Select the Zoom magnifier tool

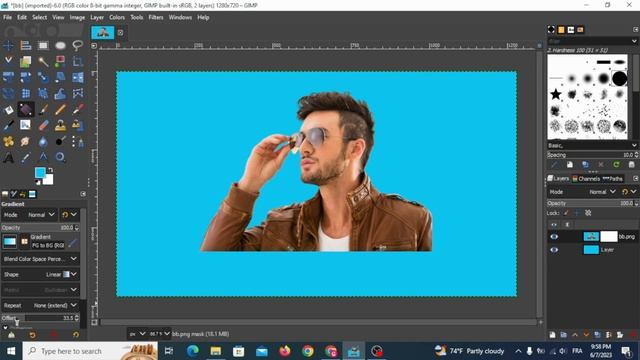pos(60,158)
